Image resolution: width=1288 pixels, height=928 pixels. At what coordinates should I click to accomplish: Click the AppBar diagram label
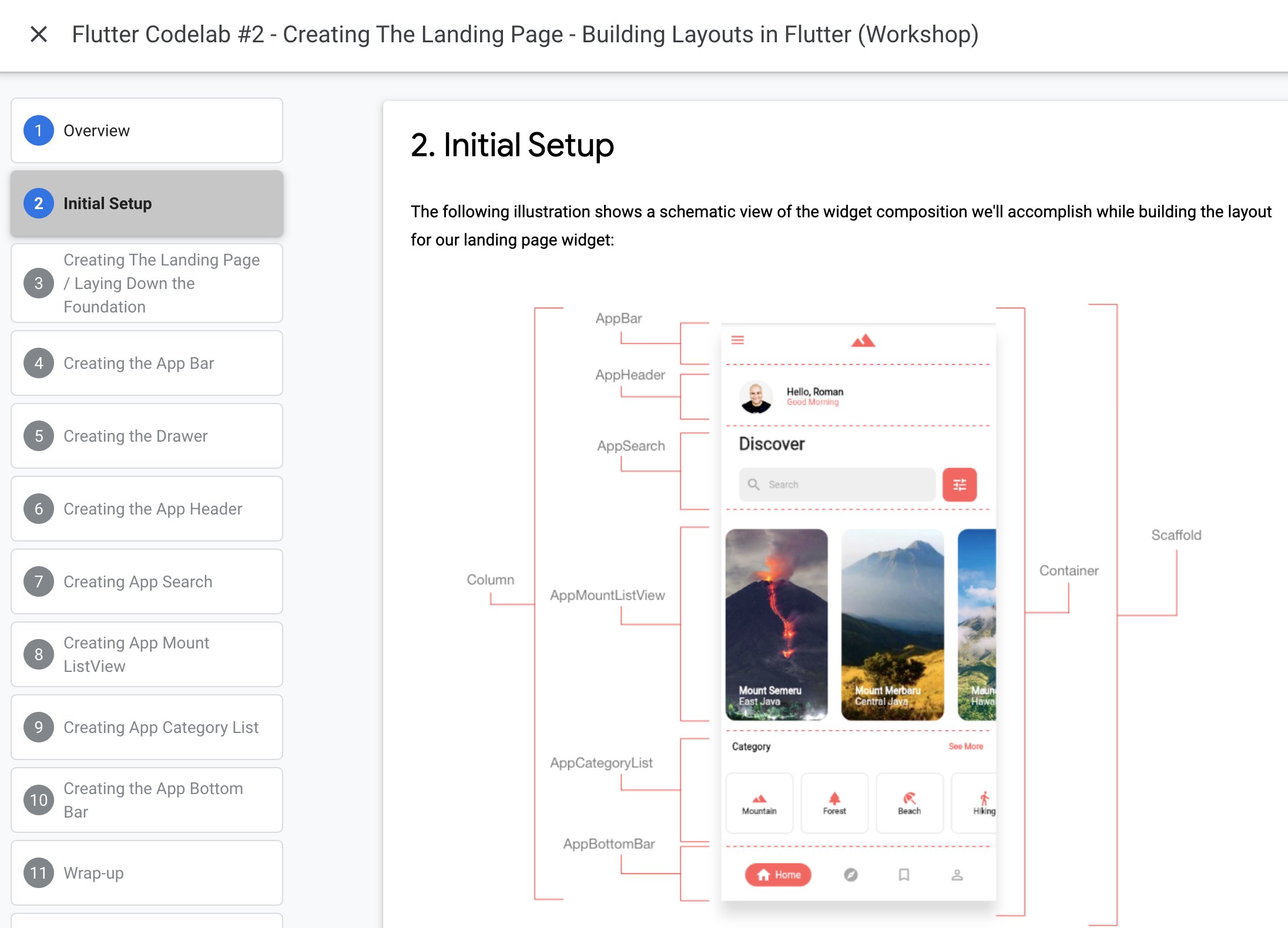619,318
